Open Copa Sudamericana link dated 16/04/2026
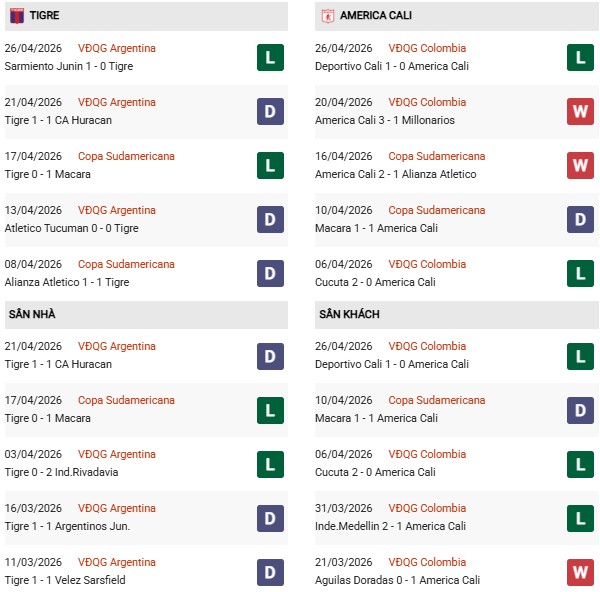 click(x=437, y=156)
